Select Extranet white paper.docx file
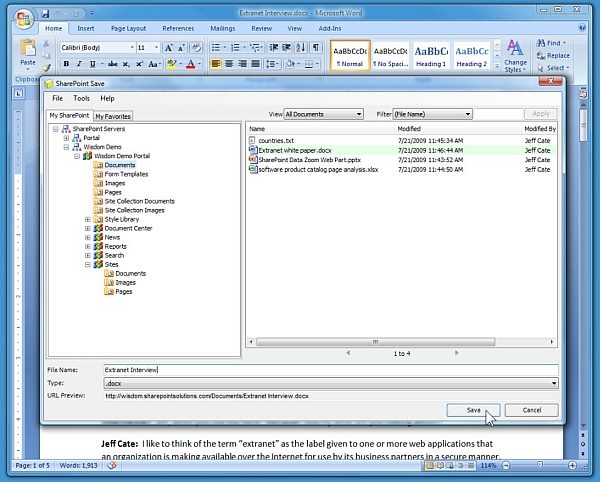Viewport: 600px width, 482px height. pos(295,150)
